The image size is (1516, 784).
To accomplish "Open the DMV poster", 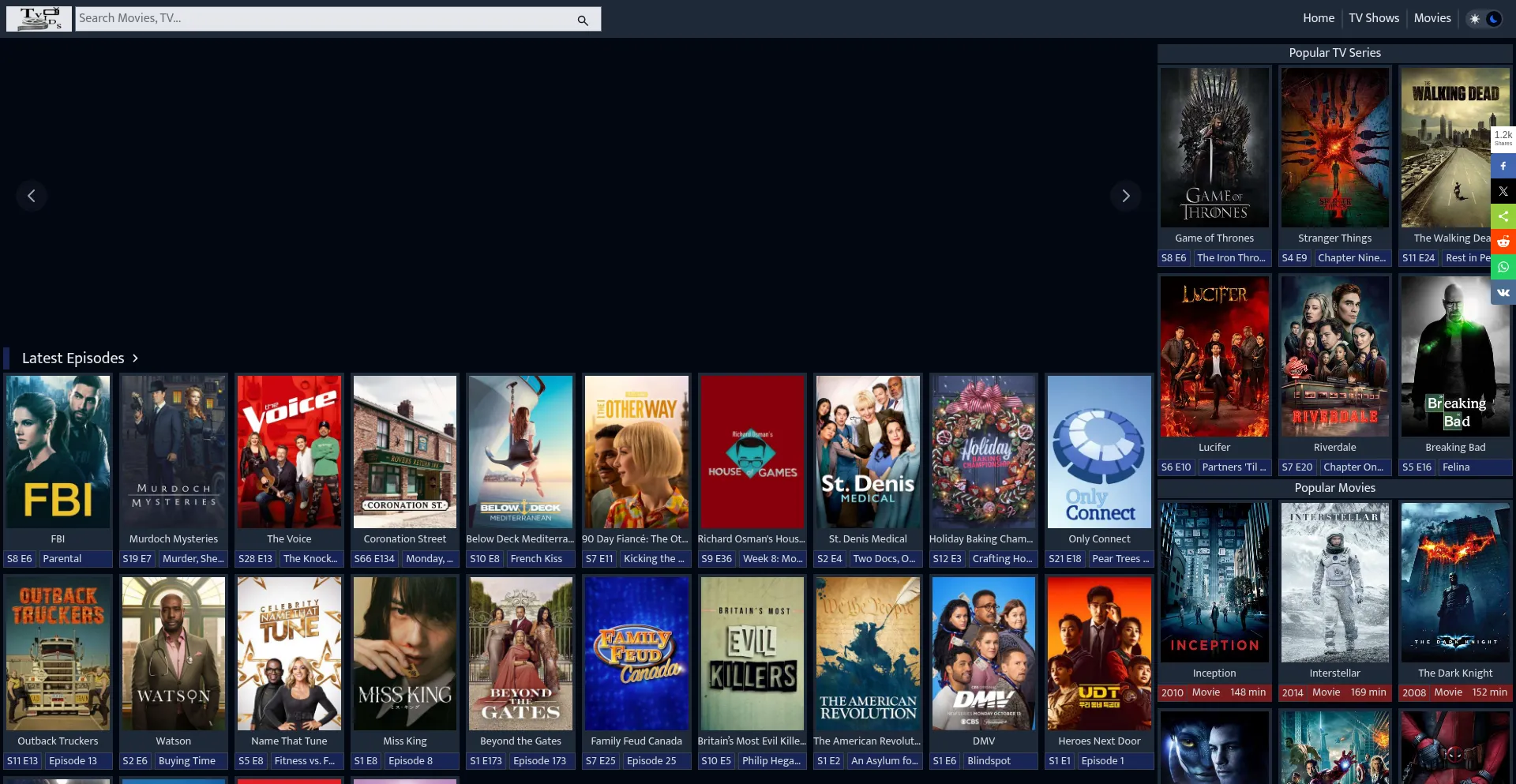I will (x=984, y=654).
